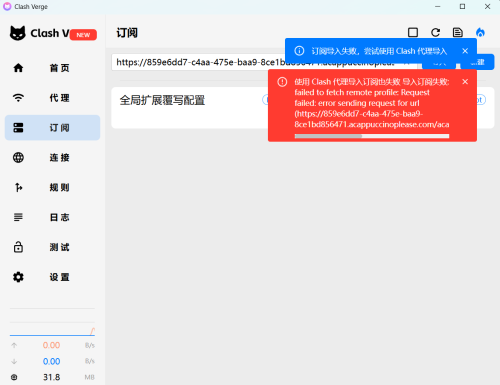Screen dimensions: 500x385
Task: Click the progress bar in the red notification
Action: [x=372, y=136]
